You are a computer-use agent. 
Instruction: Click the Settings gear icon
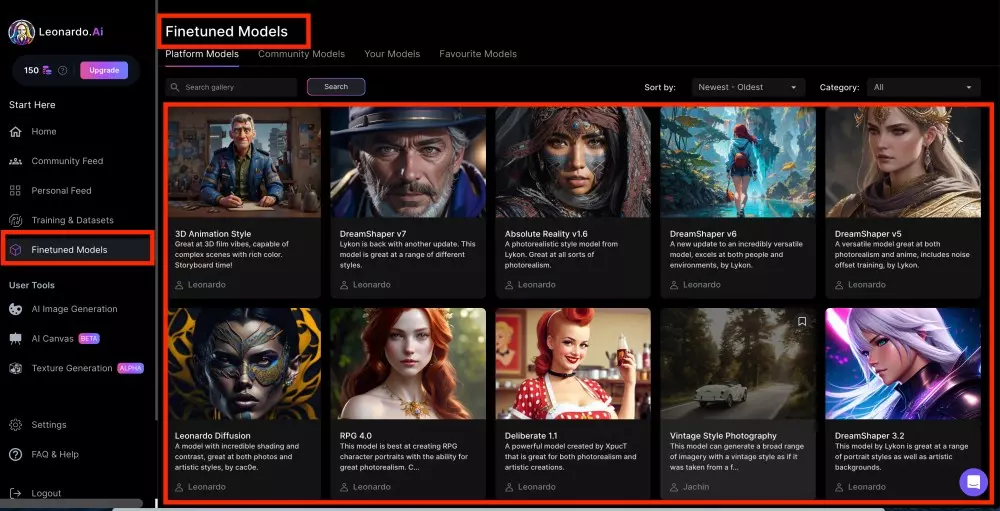[15, 425]
